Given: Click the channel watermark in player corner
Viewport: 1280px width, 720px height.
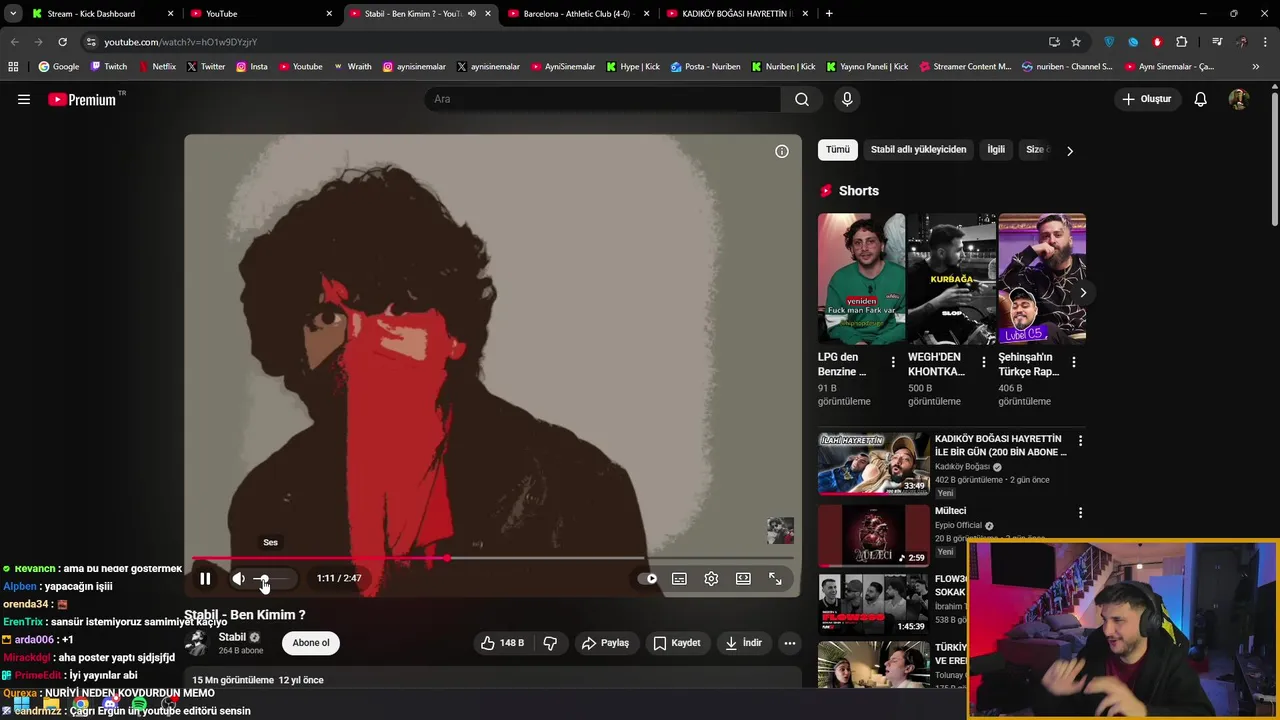Looking at the screenshot, I should point(780,530).
